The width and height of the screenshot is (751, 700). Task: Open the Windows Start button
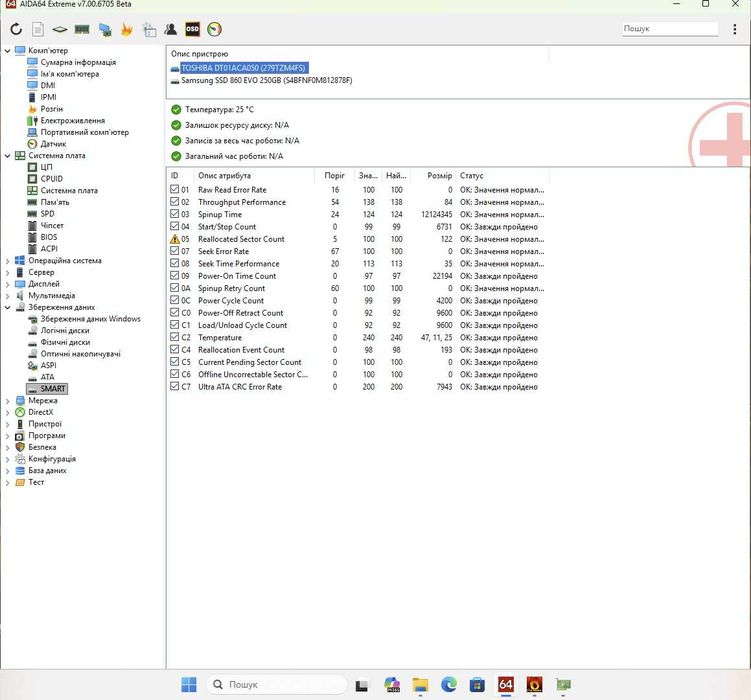tap(189, 684)
